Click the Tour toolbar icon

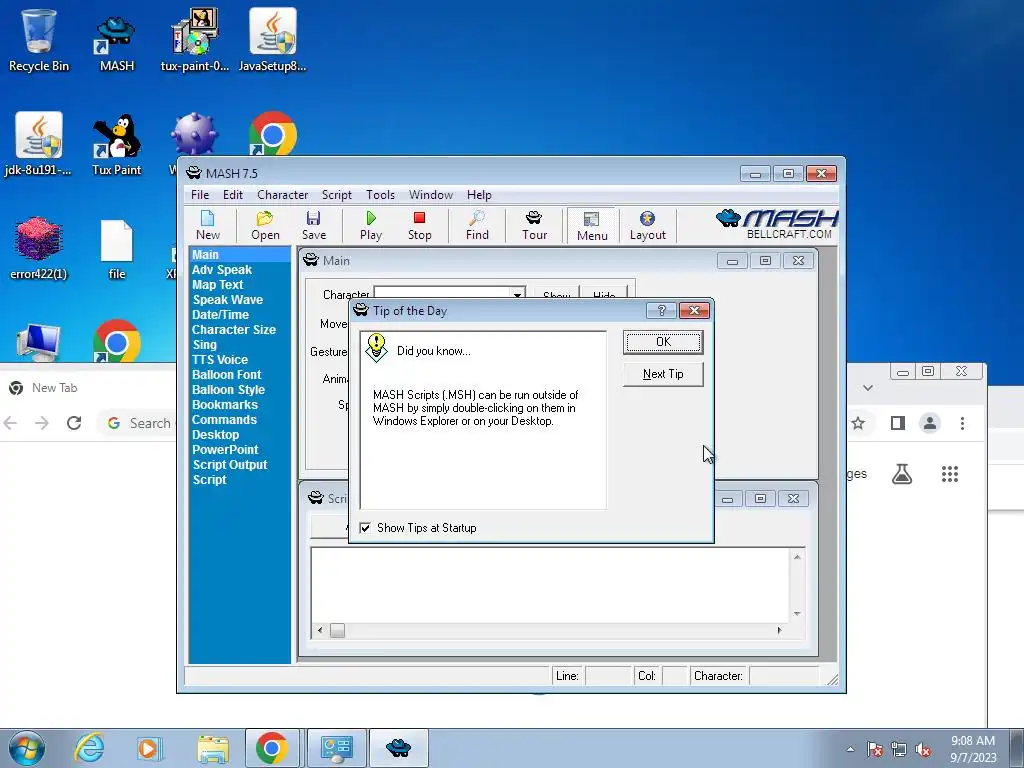click(534, 225)
